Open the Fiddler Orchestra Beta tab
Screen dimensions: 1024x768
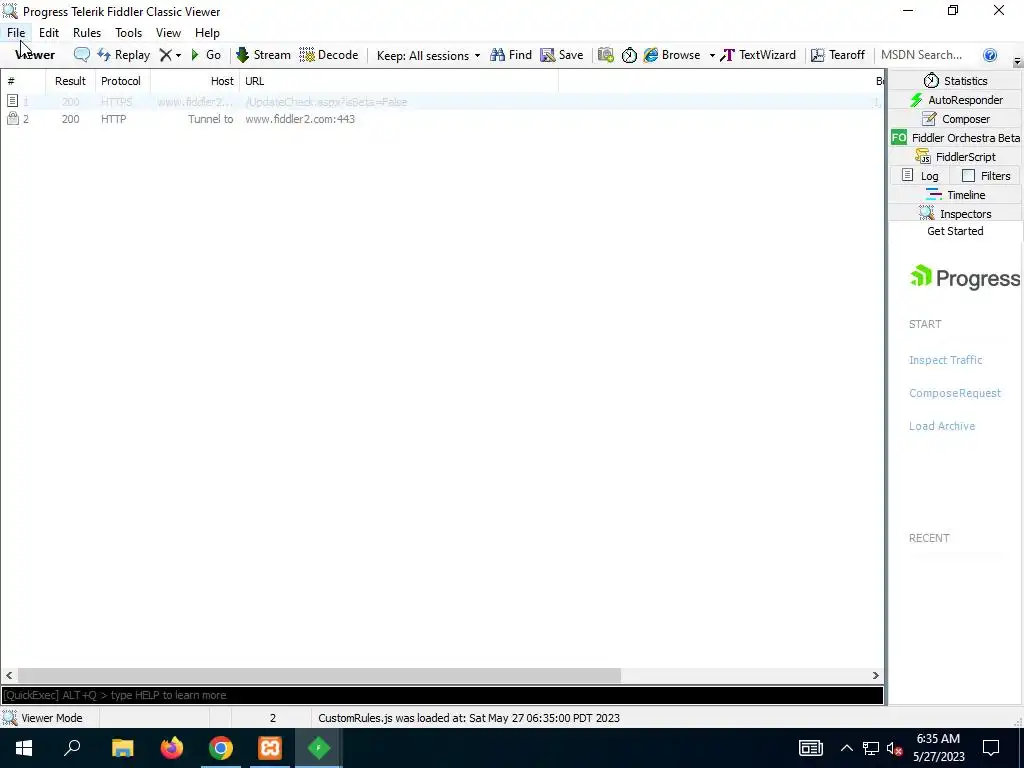955,138
